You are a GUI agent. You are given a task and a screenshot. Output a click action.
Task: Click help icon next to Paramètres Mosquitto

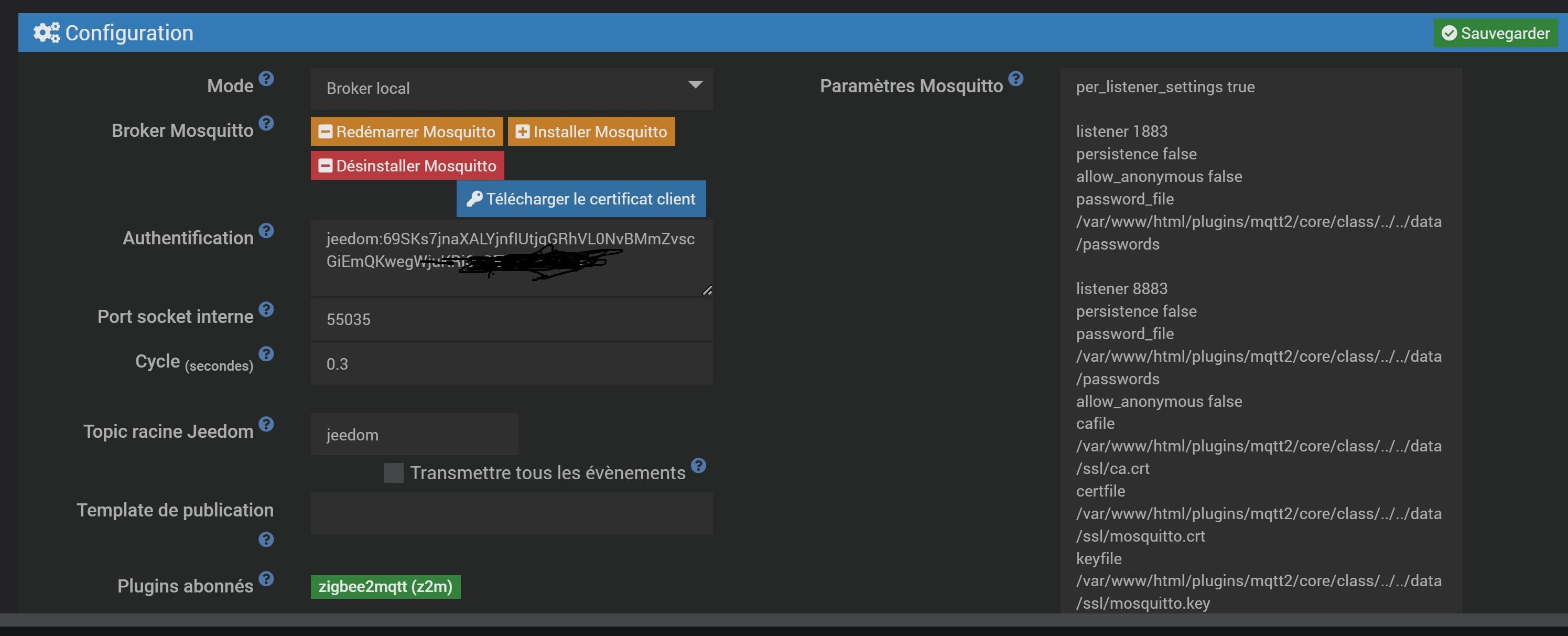(1015, 79)
